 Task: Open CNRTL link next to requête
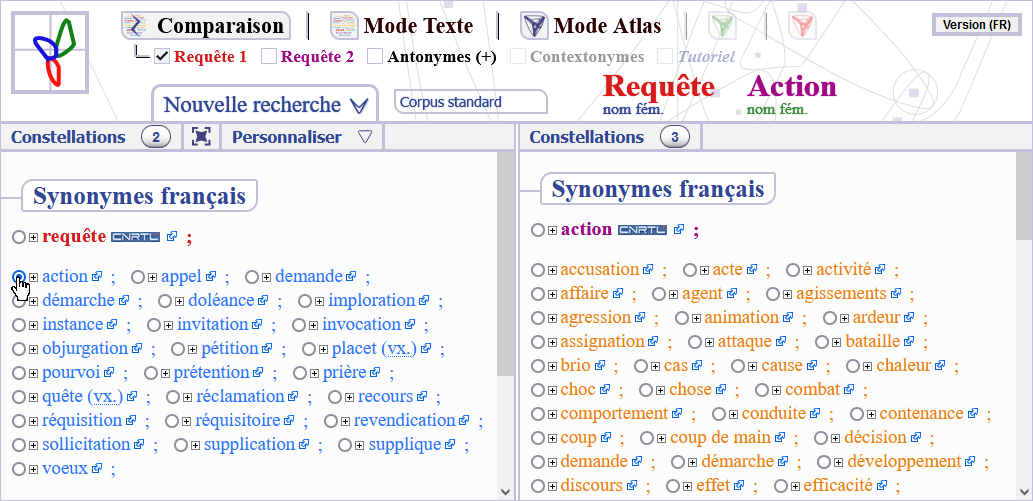point(135,237)
